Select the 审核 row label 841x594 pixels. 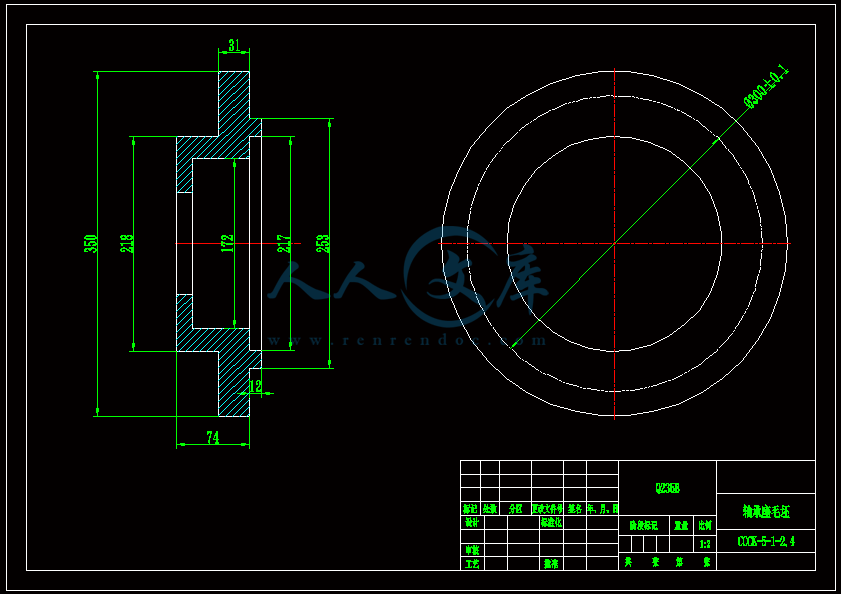click(472, 550)
